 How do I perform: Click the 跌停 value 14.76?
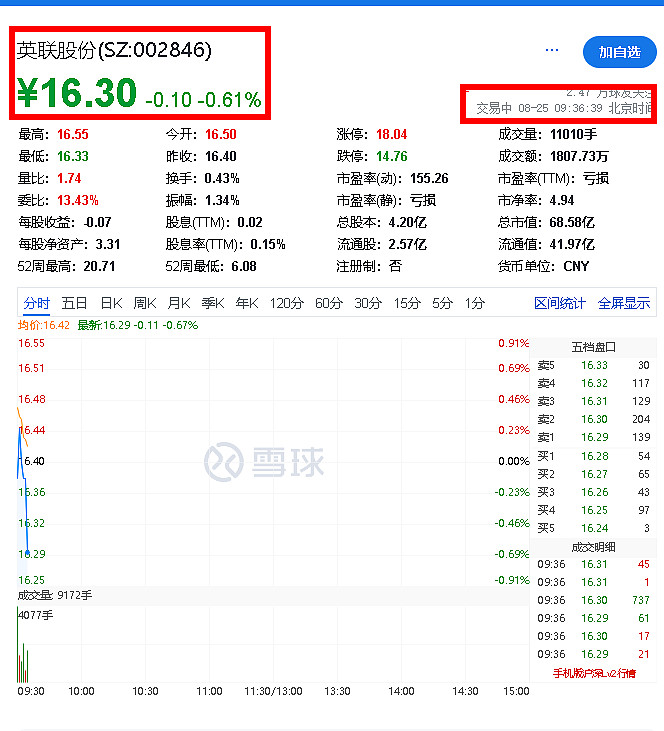click(392, 156)
